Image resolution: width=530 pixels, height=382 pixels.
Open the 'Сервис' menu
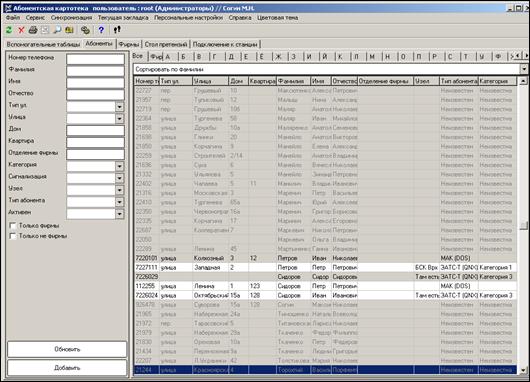tap(35, 18)
